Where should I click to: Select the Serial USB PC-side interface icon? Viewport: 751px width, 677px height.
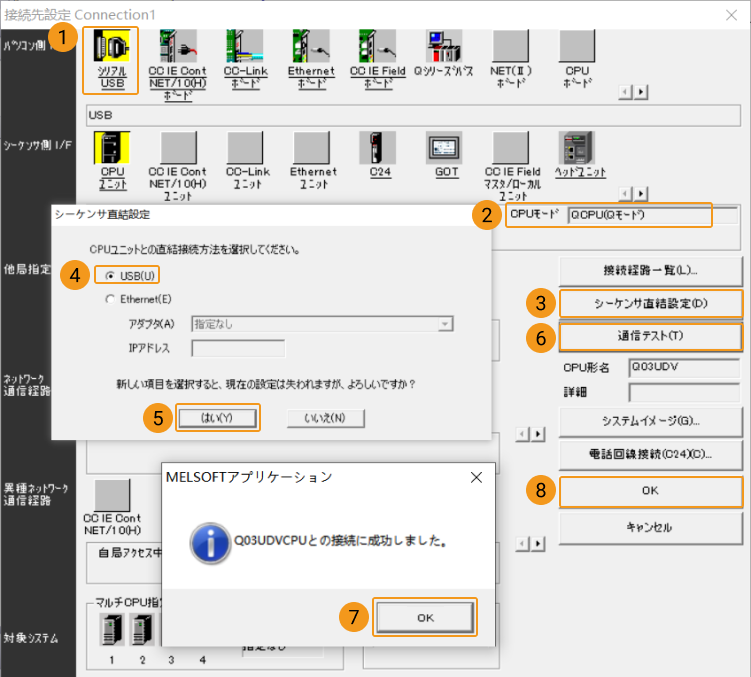coord(112,46)
